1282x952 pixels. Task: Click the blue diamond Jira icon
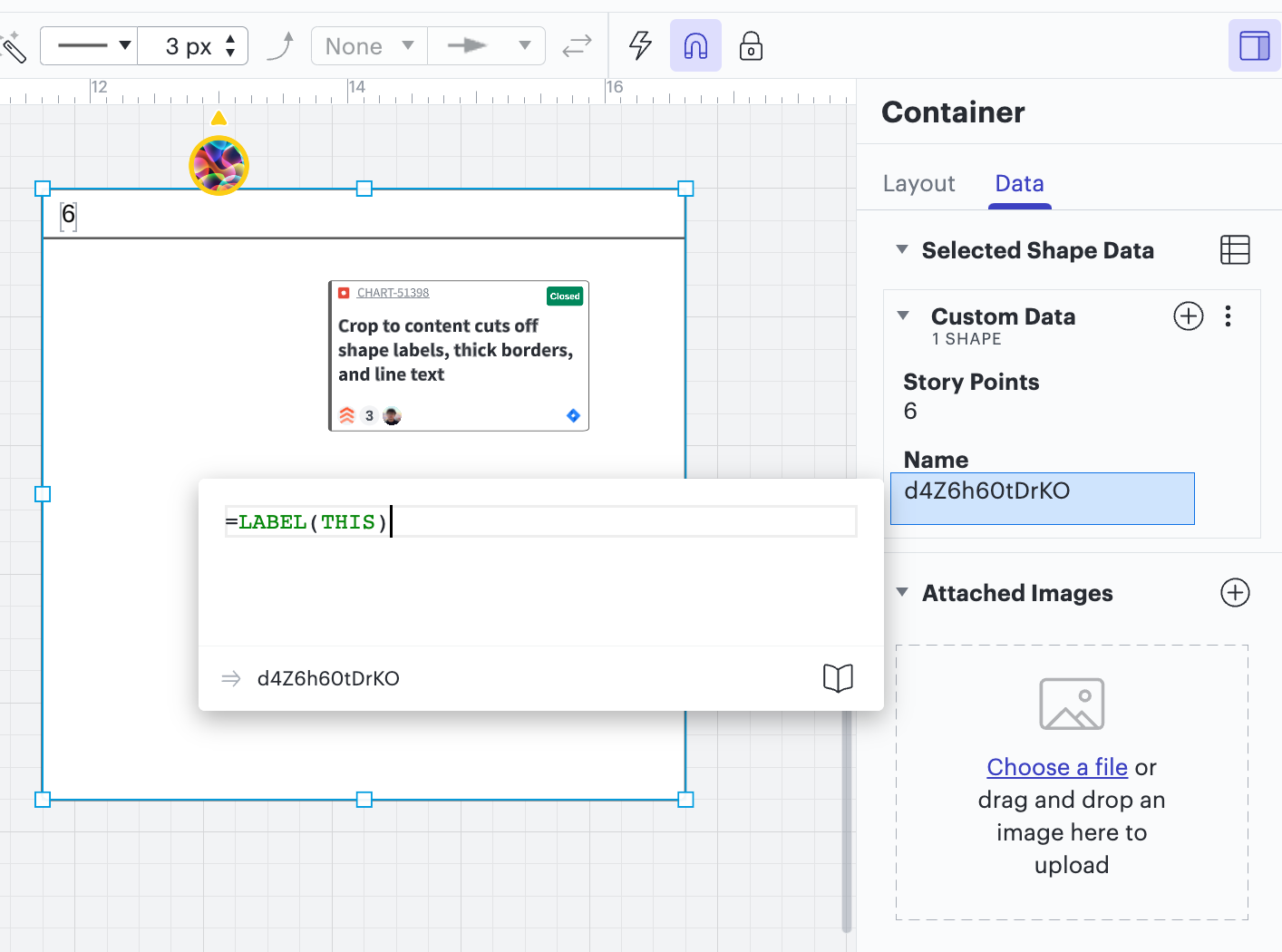pos(573,415)
